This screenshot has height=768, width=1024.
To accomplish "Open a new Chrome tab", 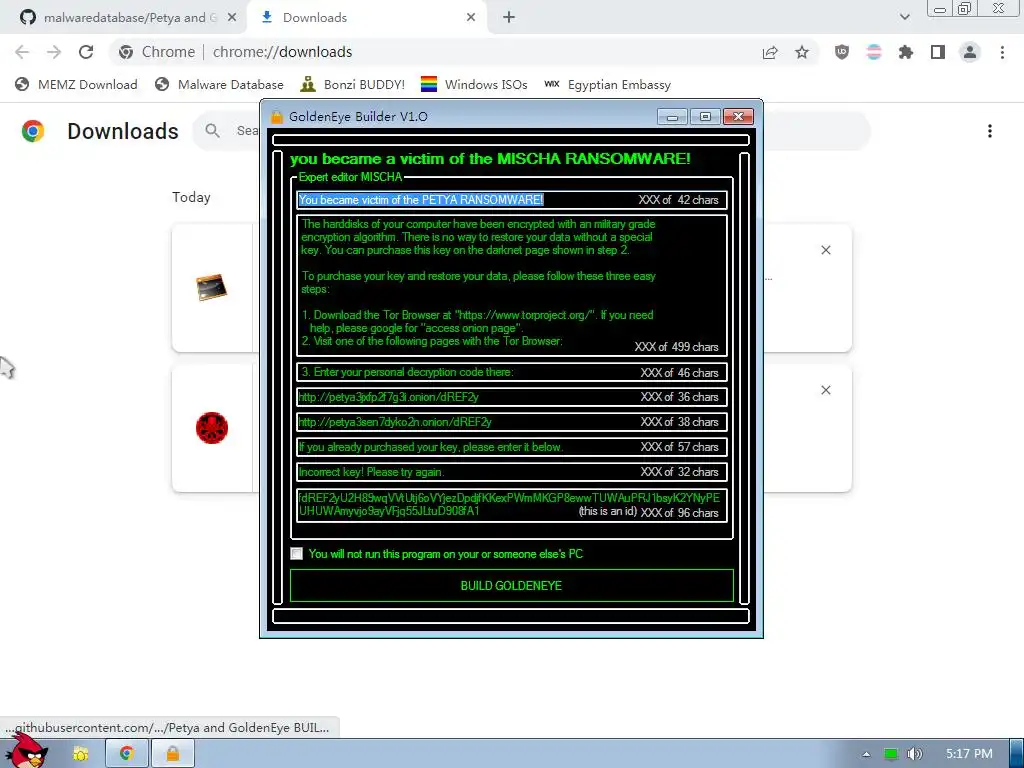I will pos(509,18).
